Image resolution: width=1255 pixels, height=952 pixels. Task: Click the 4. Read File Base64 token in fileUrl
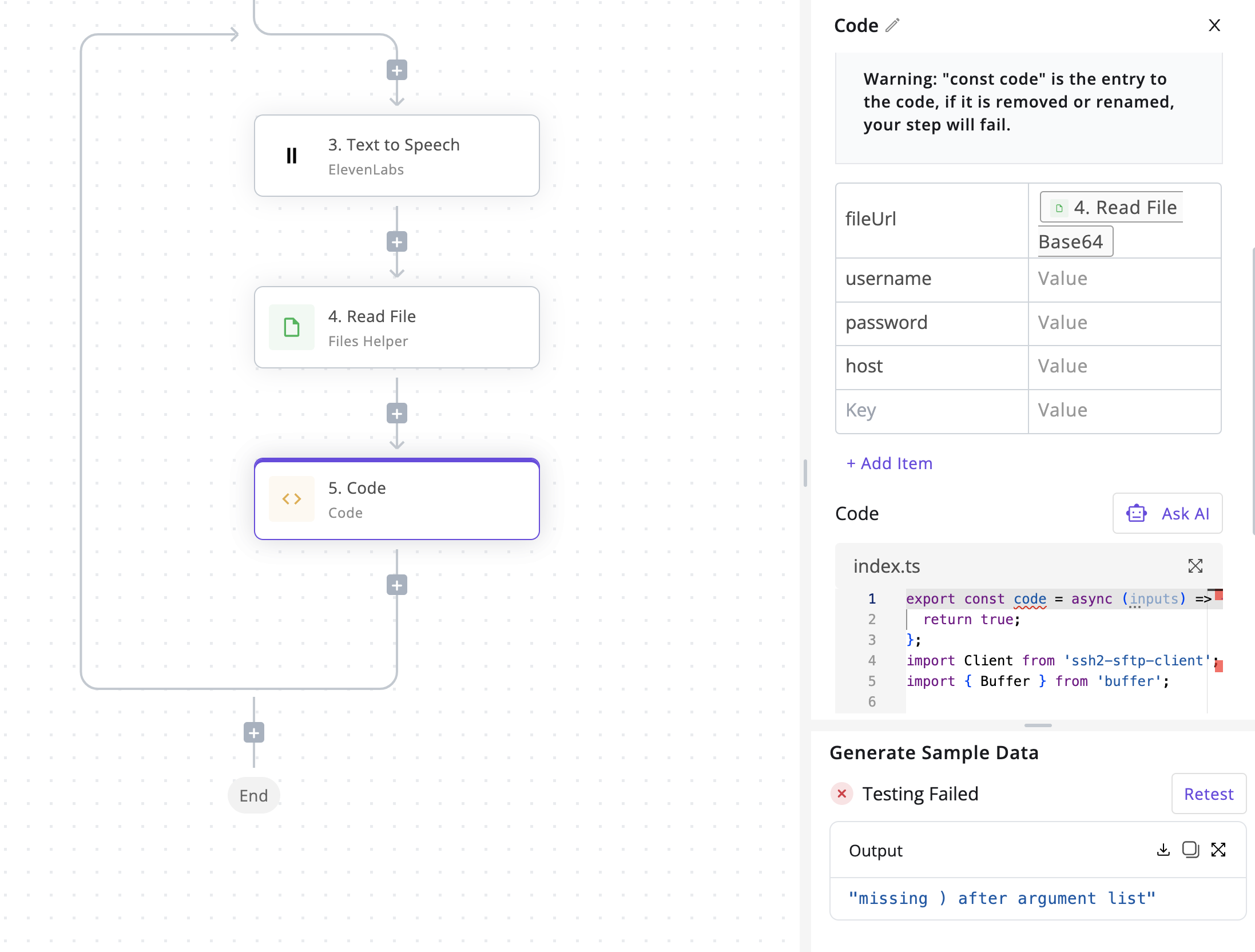[x=1110, y=224]
